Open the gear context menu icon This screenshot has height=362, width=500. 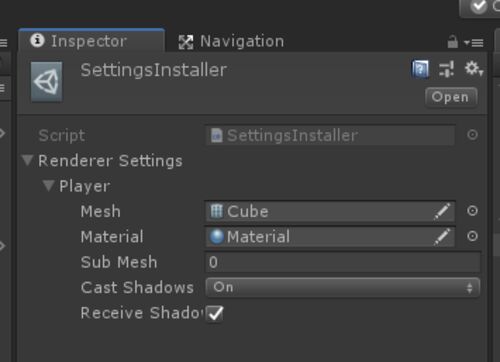pos(474,69)
